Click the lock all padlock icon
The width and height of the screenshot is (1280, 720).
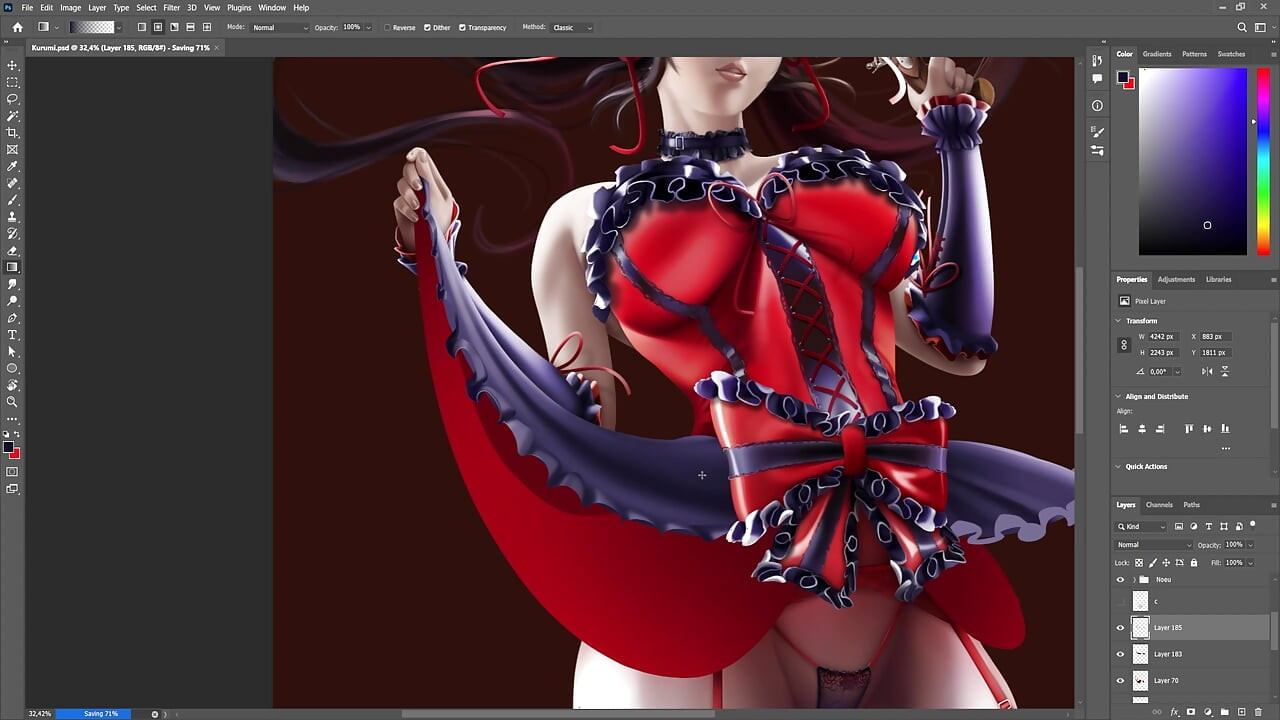[1194, 563]
